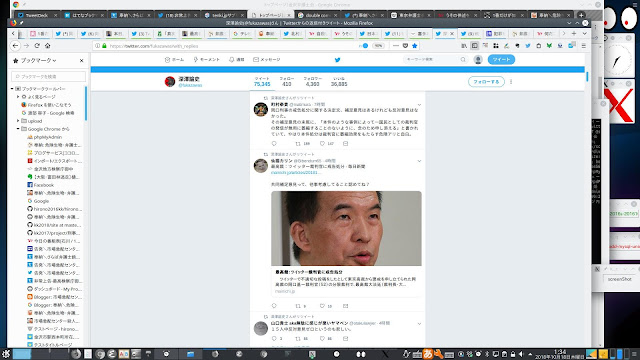Viewport: 640px width, 360px height.
Task: Open the application launcher in the taskbar
Action: (6, 354)
